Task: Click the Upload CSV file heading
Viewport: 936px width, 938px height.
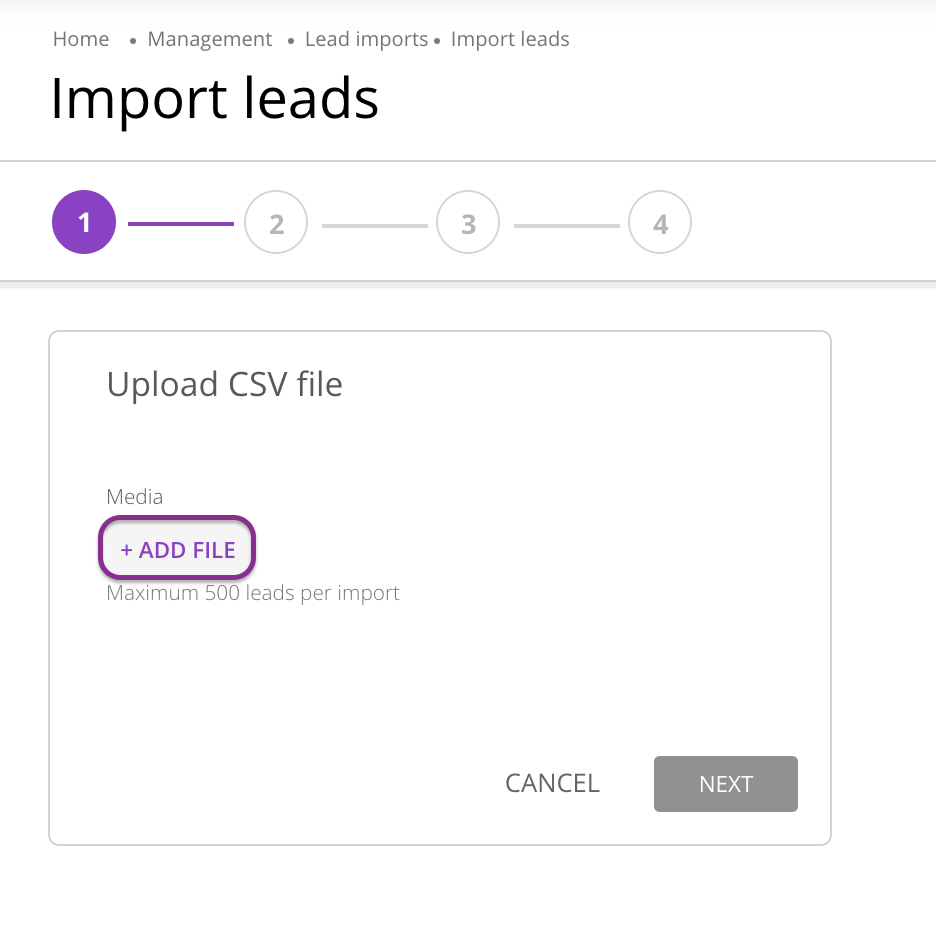Action: click(x=224, y=385)
